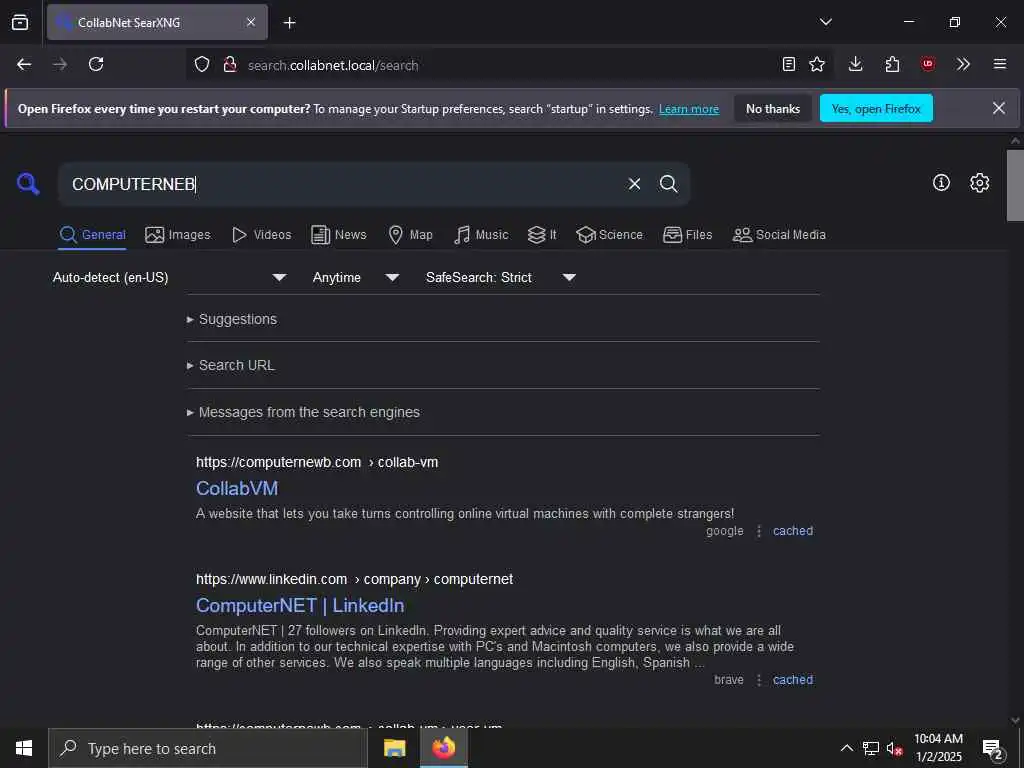List all tabs dropdown arrow
The height and width of the screenshot is (768, 1024).
(825, 22)
